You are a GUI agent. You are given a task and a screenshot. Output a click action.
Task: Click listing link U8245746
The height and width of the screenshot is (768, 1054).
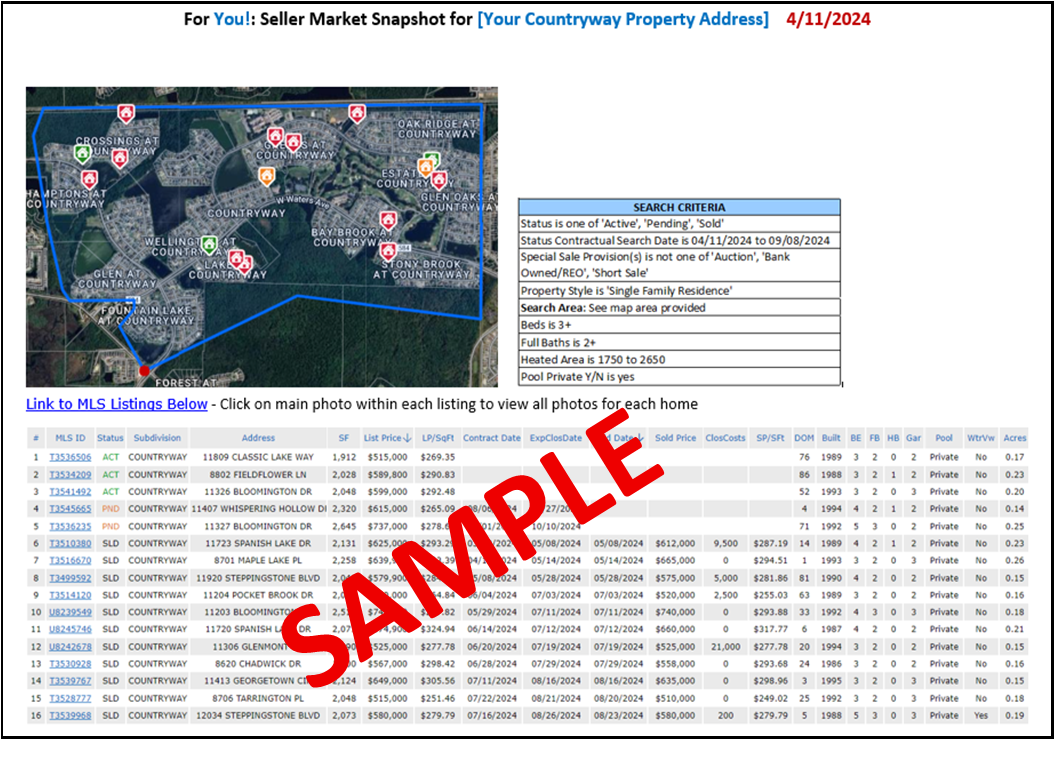(70, 630)
